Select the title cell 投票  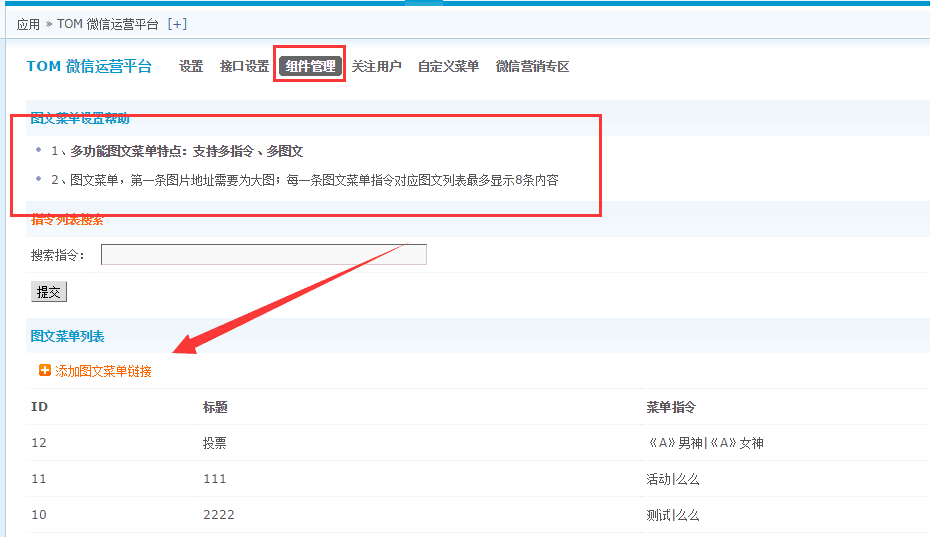[x=215, y=443]
